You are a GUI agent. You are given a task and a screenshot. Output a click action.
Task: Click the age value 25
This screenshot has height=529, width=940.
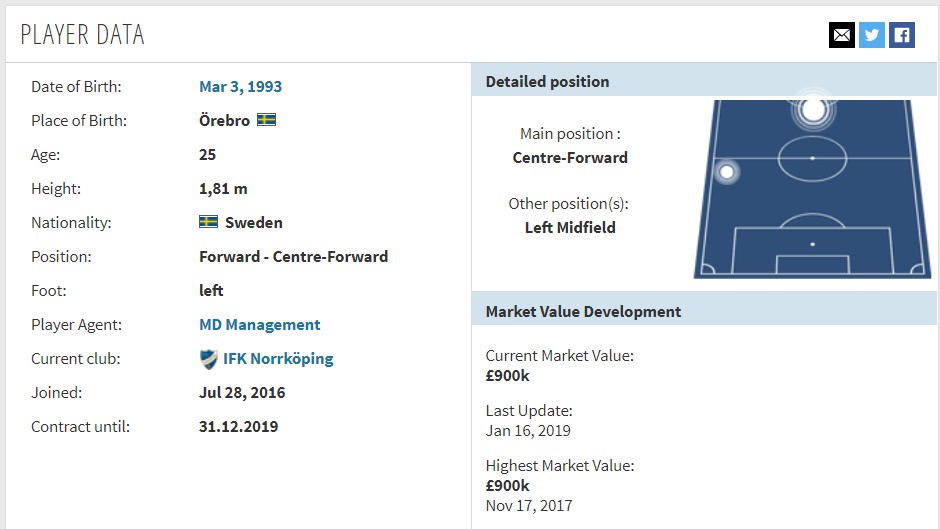coord(207,155)
